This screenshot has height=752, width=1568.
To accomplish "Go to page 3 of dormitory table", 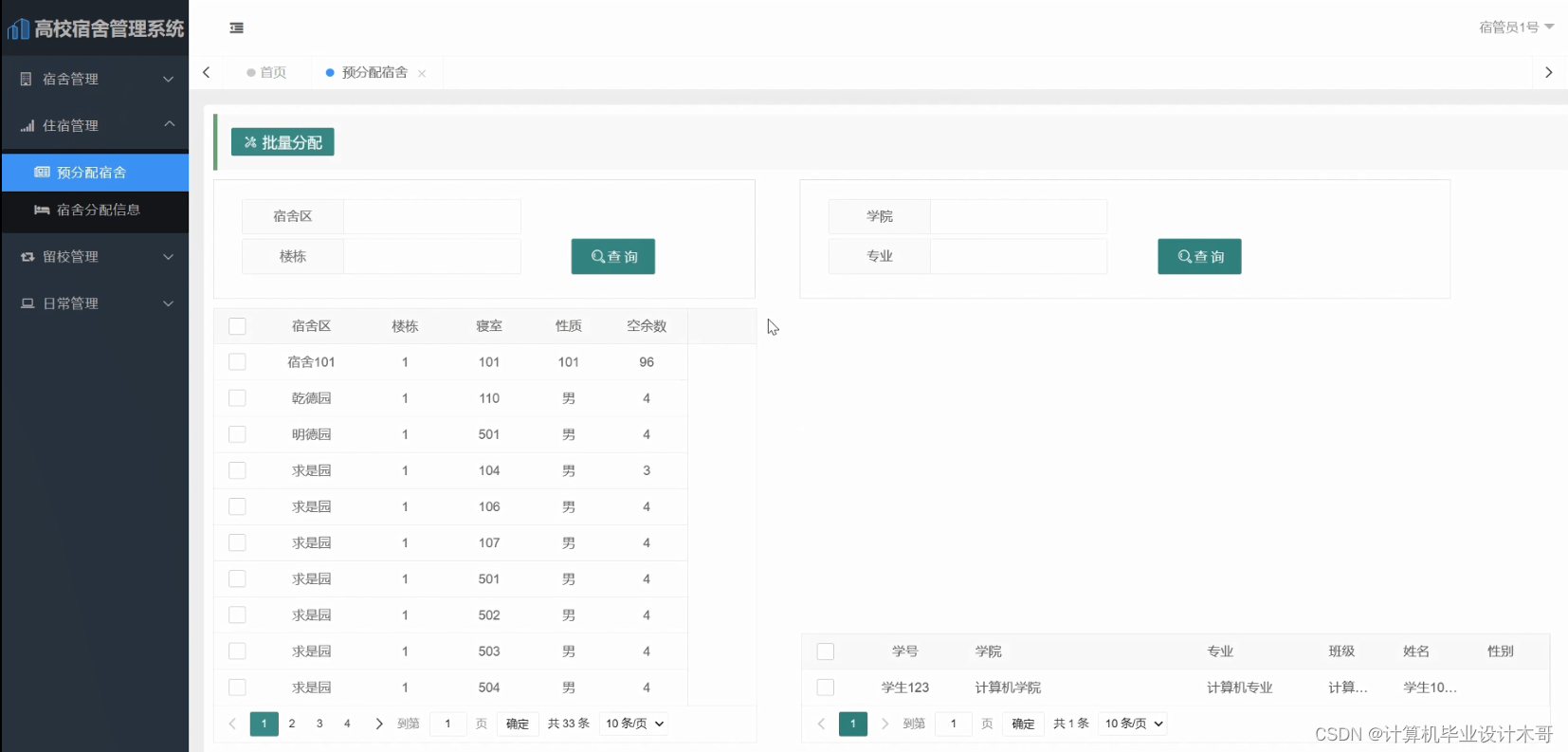I will click(319, 724).
